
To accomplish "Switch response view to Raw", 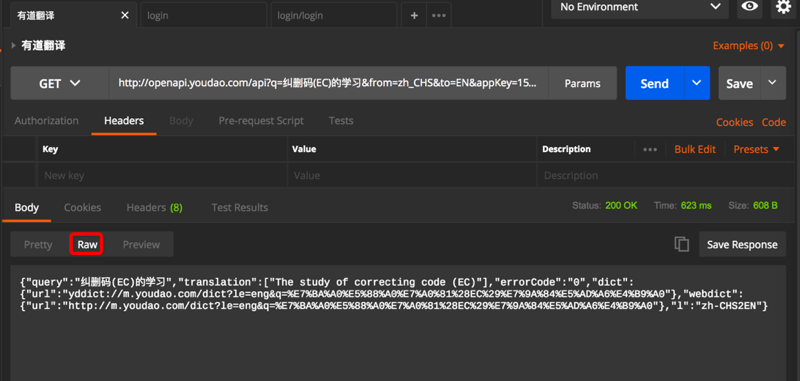I will pyautogui.click(x=87, y=244).
